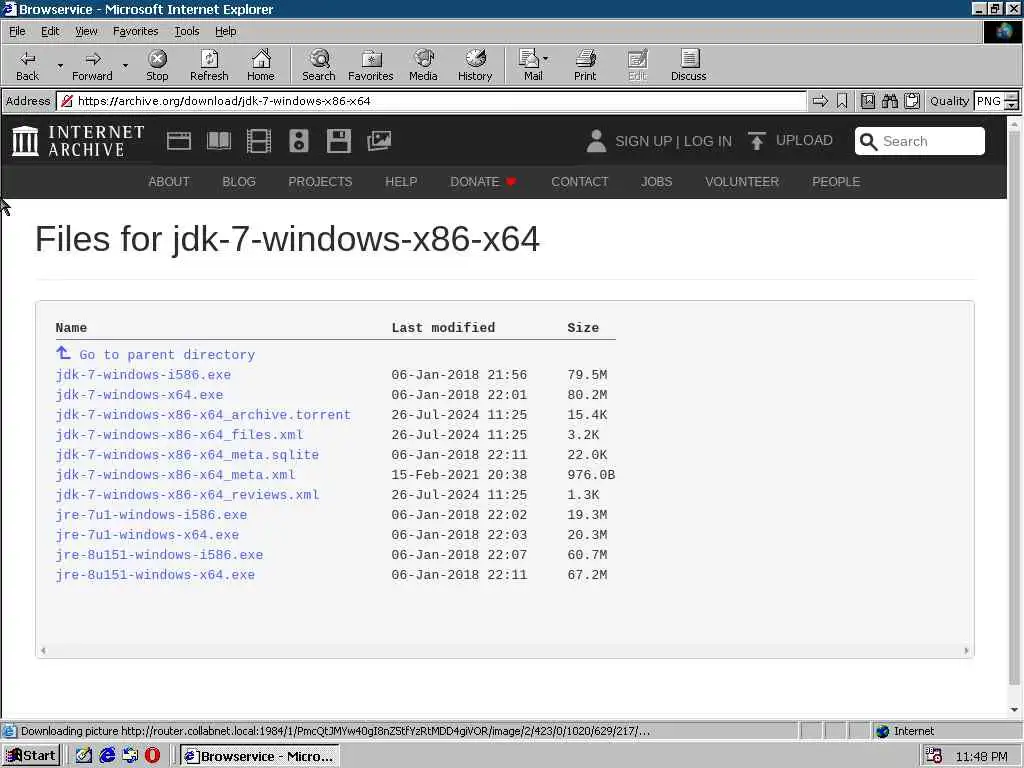Open jdk-7-windows-x86-x64_files.xml
The width and height of the screenshot is (1024, 768).
click(x=180, y=435)
